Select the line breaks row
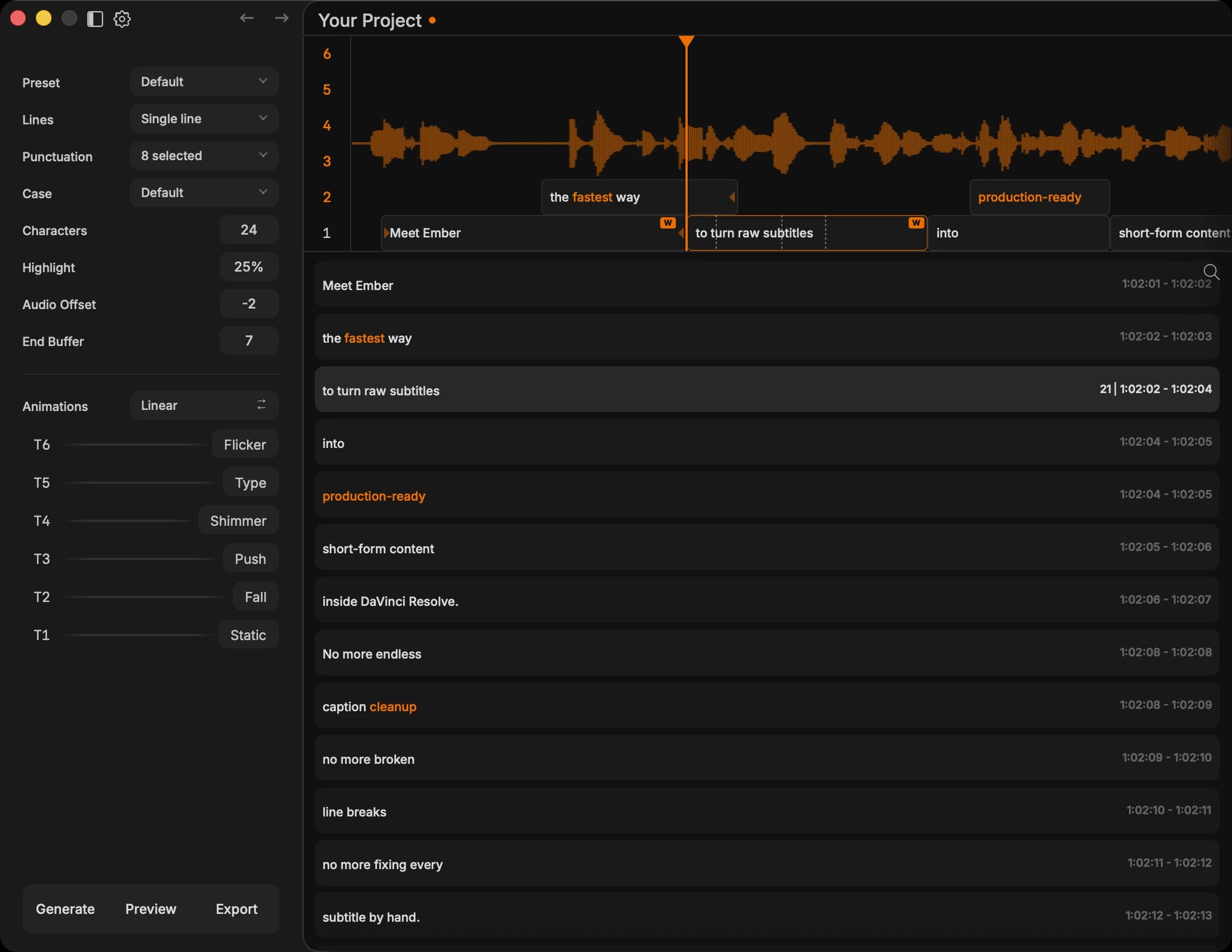Image resolution: width=1232 pixels, height=952 pixels. pos(767,811)
